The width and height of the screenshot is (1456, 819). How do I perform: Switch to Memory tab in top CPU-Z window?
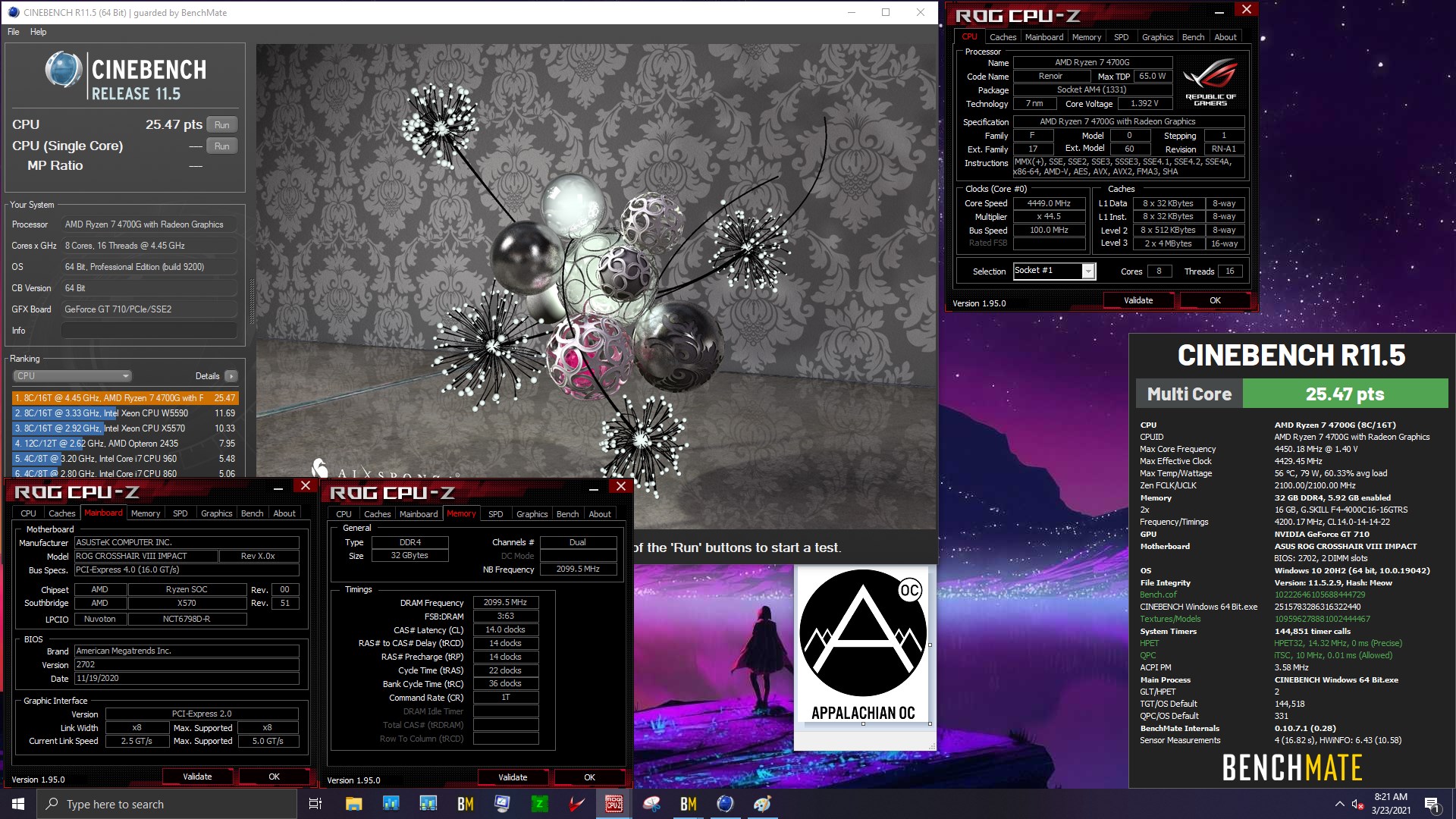tap(1087, 37)
